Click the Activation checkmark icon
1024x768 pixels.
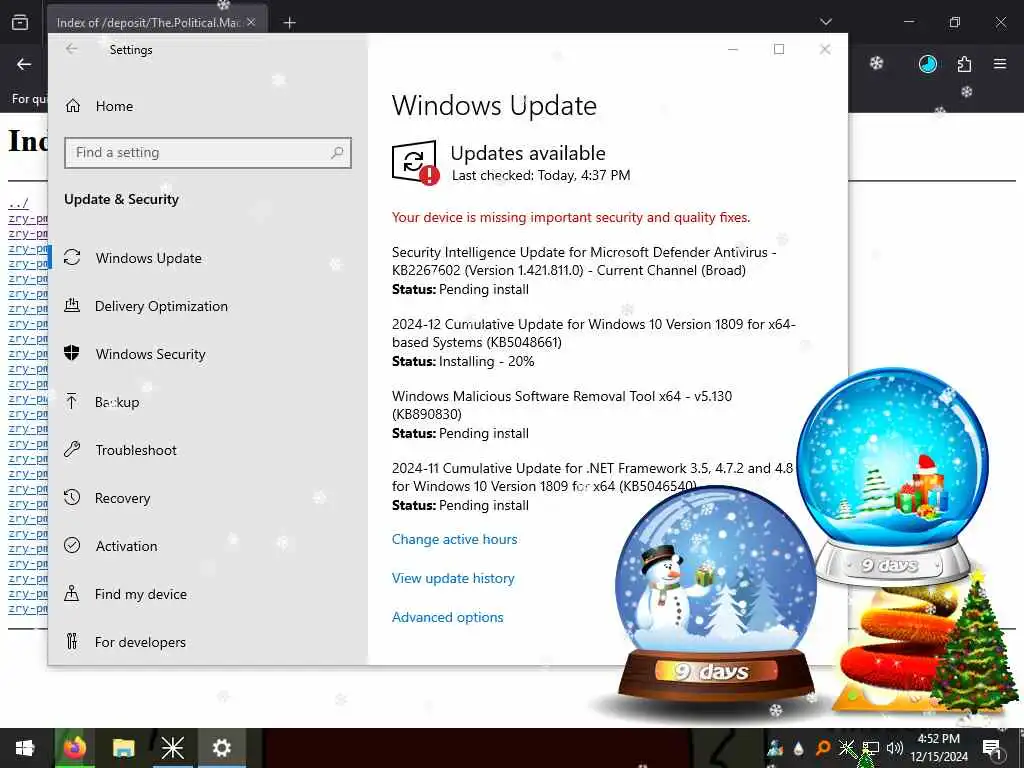point(72,545)
